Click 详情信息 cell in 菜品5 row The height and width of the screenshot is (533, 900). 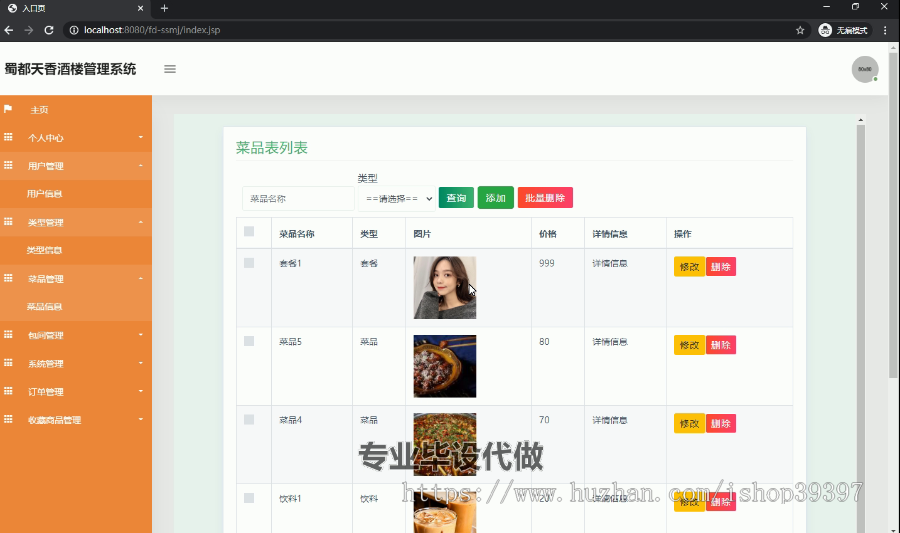click(610, 342)
